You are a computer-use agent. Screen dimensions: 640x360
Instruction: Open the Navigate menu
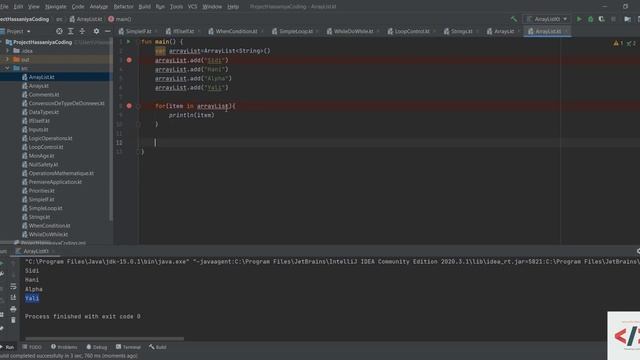coord(56,7)
